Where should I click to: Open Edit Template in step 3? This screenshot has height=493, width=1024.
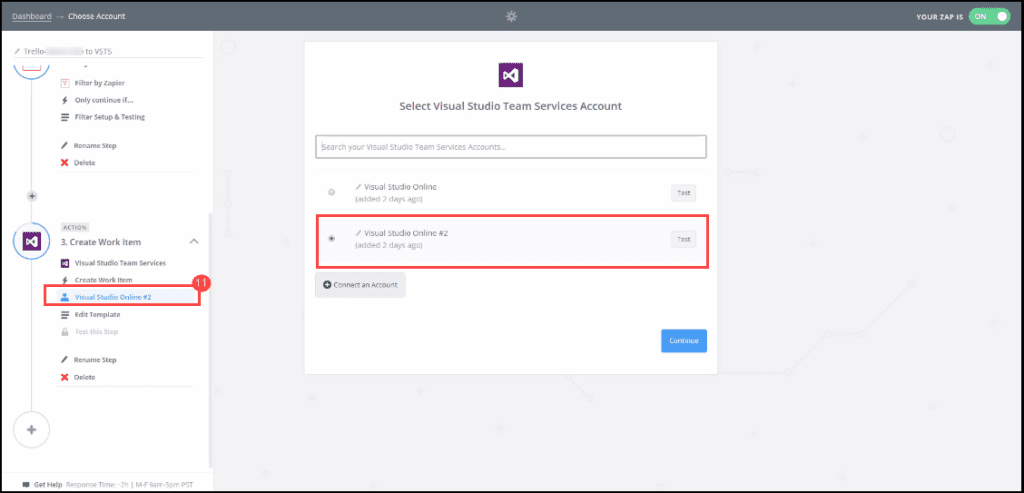tap(97, 314)
